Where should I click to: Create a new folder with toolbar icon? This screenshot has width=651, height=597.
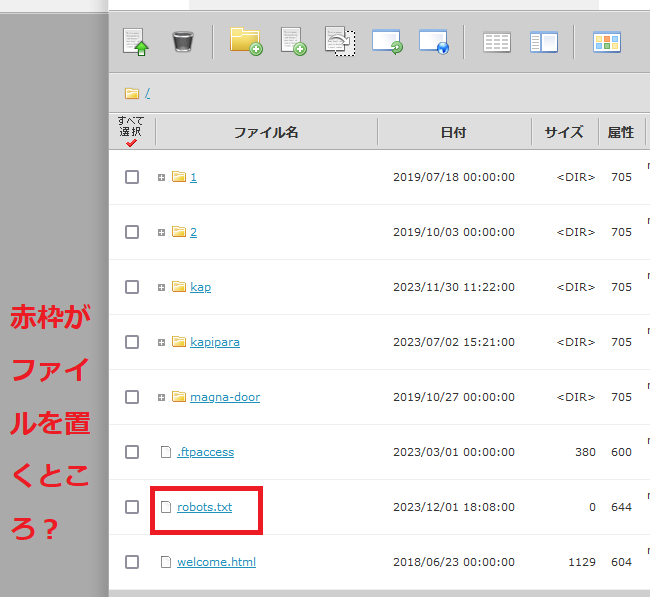[245, 41]
